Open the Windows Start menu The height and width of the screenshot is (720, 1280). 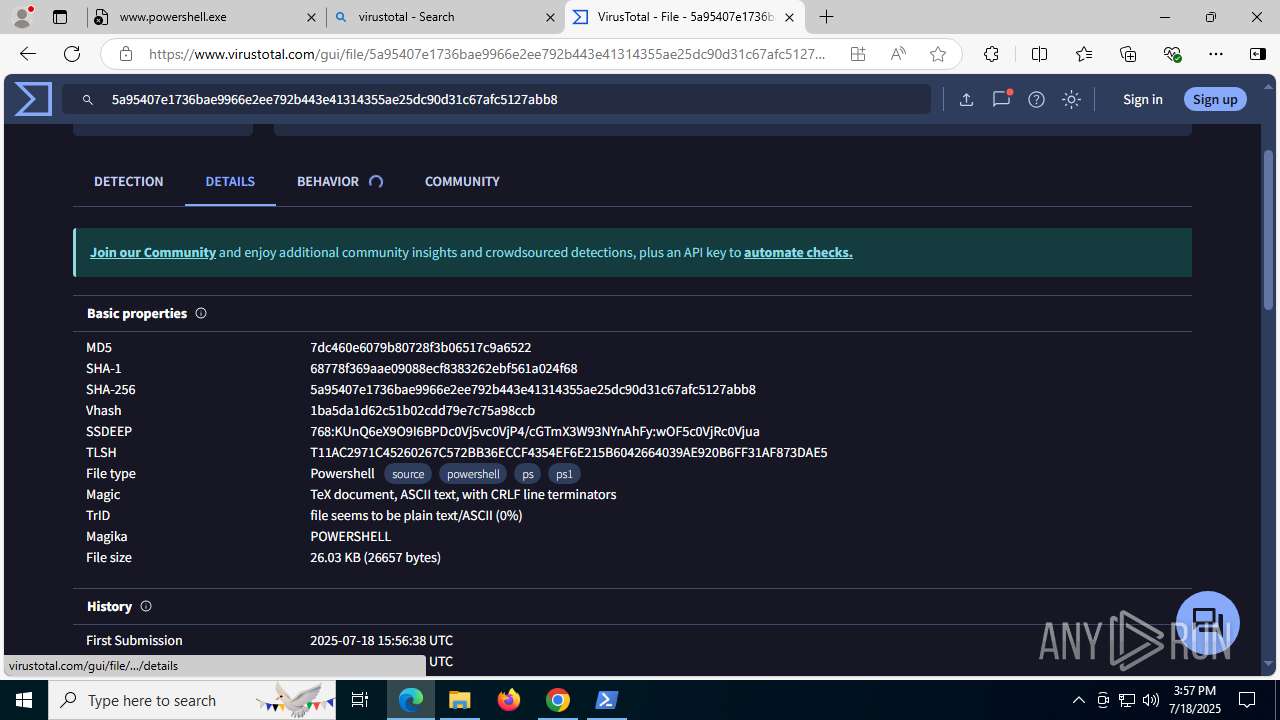click(24, 700)
